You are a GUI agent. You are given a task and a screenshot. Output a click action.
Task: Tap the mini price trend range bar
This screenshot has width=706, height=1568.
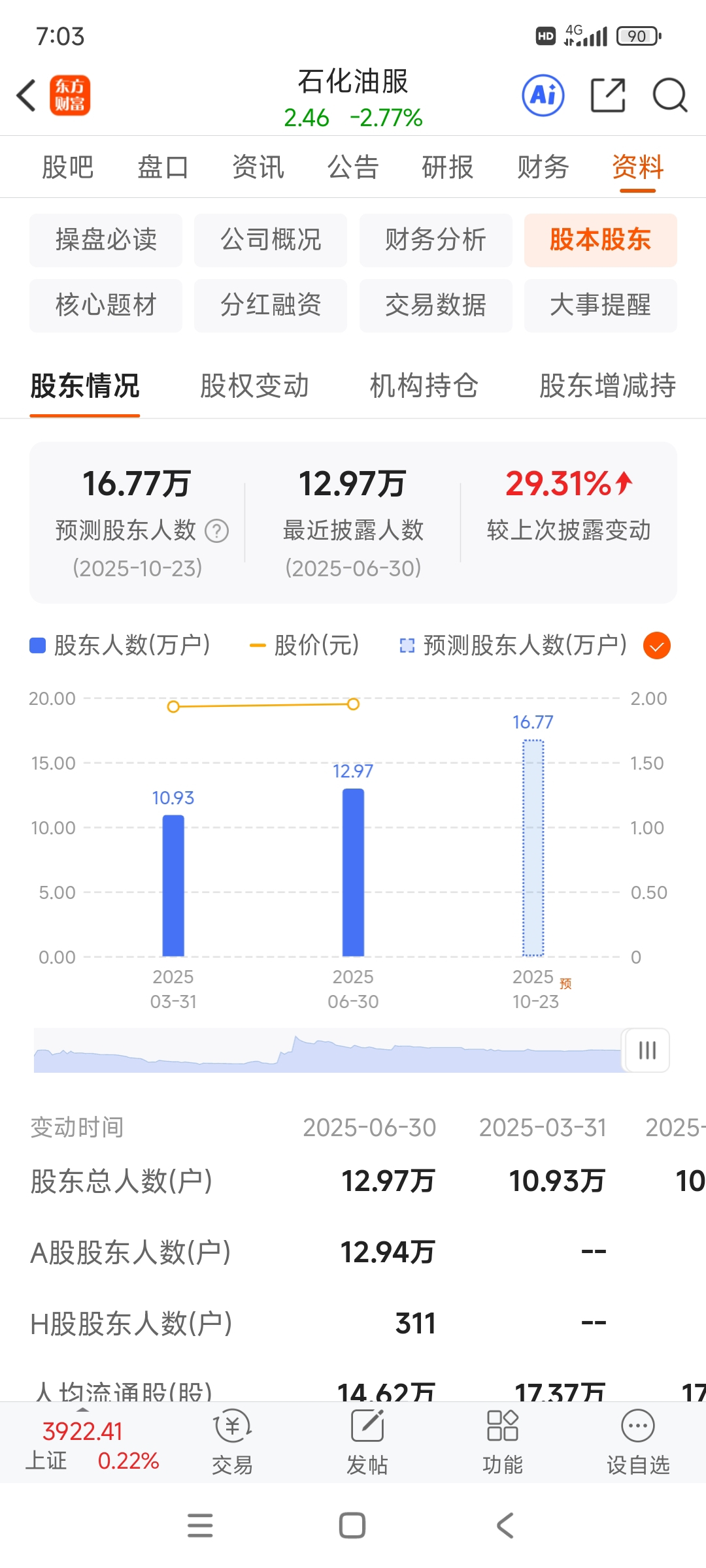click(329, 1051)
